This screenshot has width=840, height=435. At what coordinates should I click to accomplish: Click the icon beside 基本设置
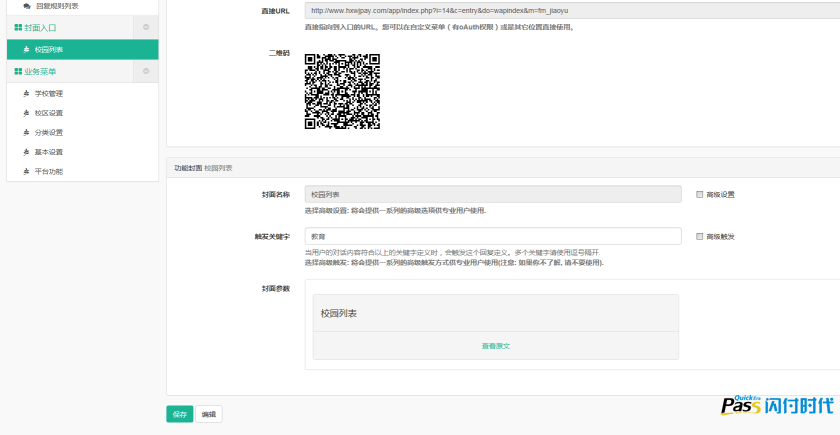pyautogui.click(x=26, y=152)
